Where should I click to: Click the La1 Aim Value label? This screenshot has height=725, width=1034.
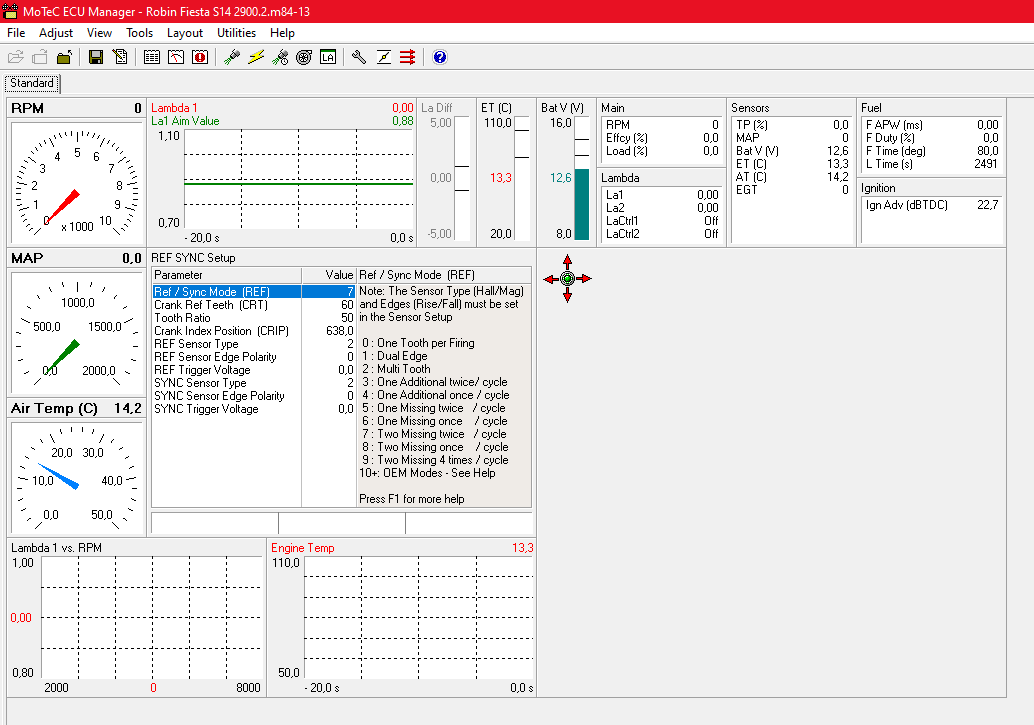[185, 121]
